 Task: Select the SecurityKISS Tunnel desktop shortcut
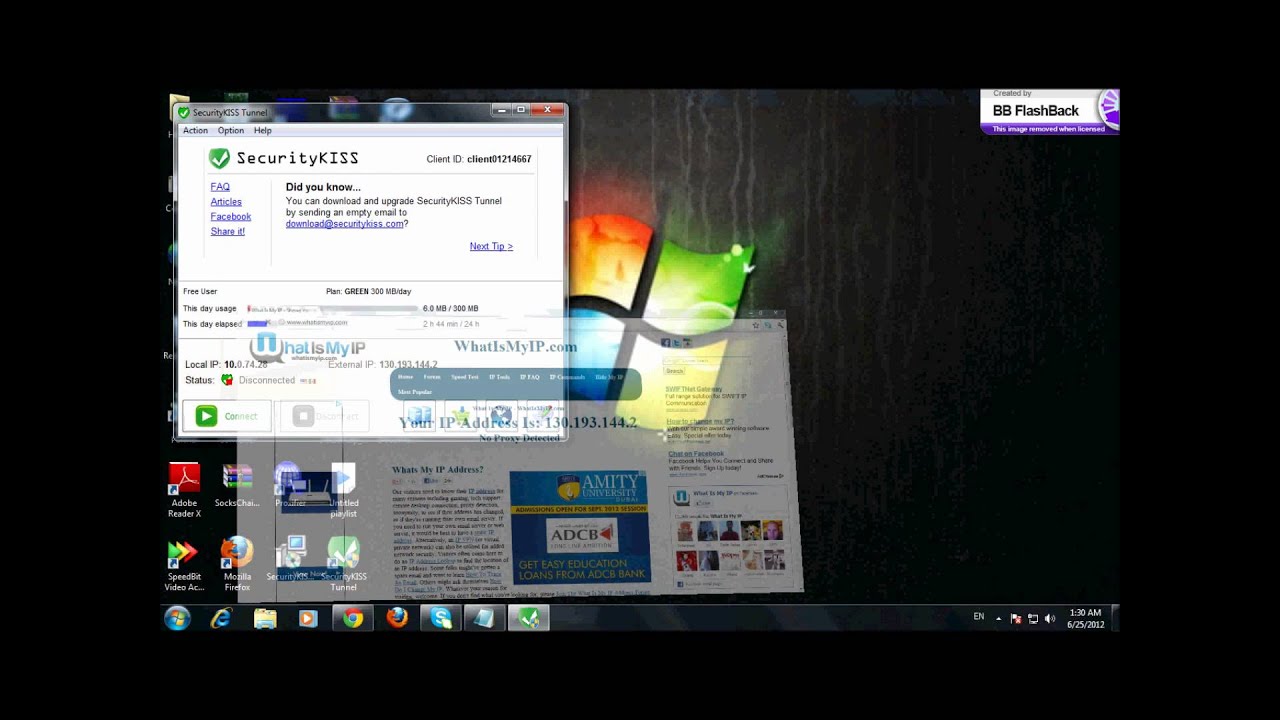[x=343, y=565]
